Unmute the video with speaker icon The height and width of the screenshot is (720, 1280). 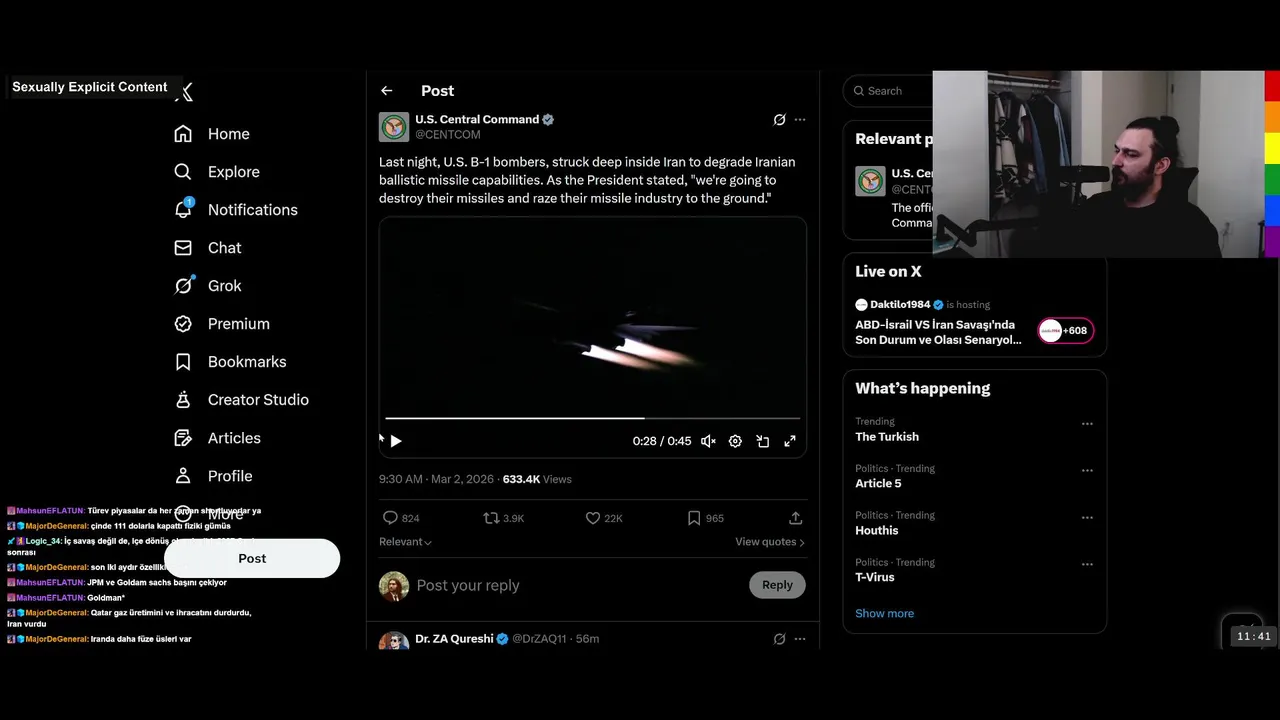708,441
